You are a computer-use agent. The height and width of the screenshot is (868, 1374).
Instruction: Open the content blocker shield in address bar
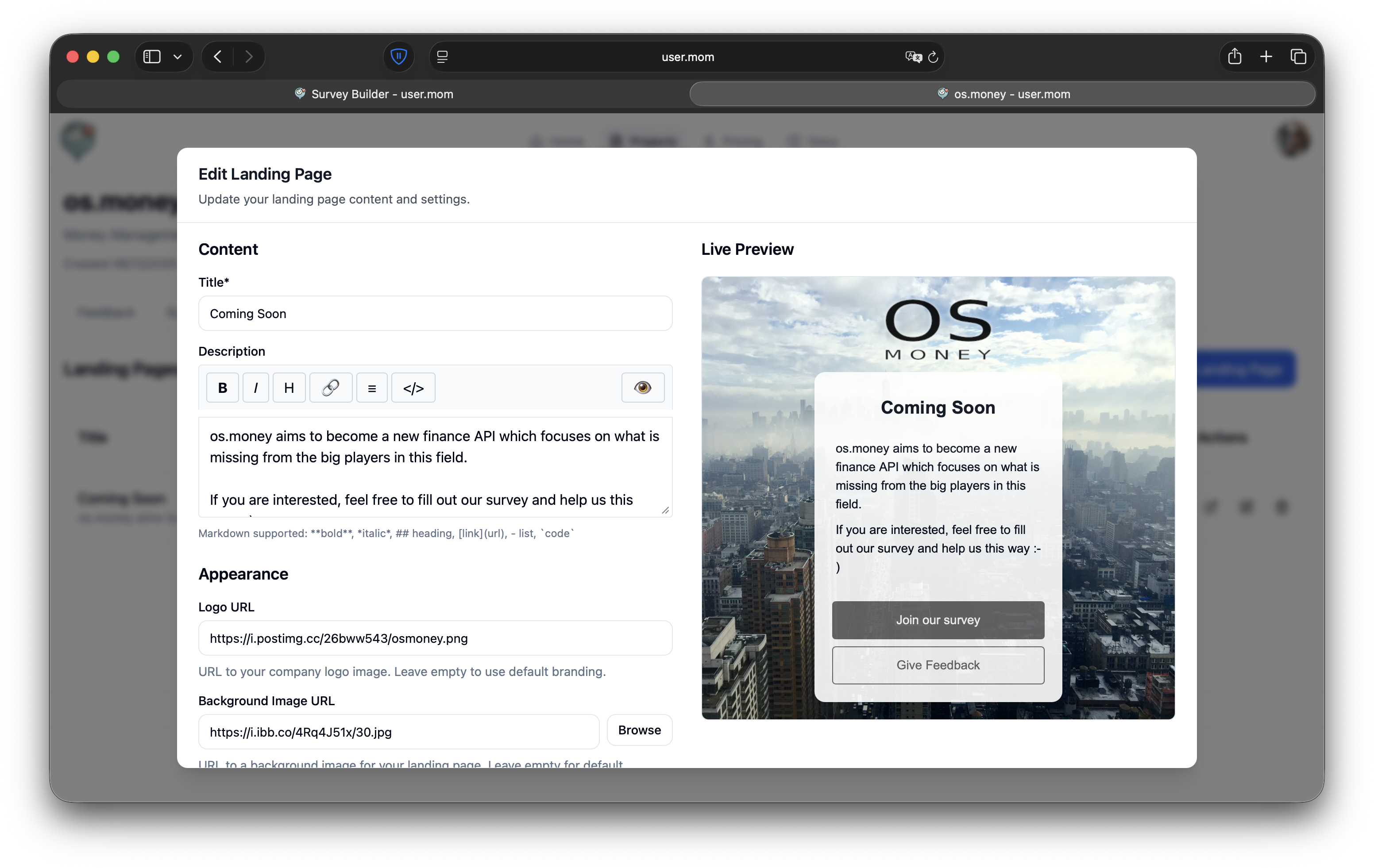point(398,57)
